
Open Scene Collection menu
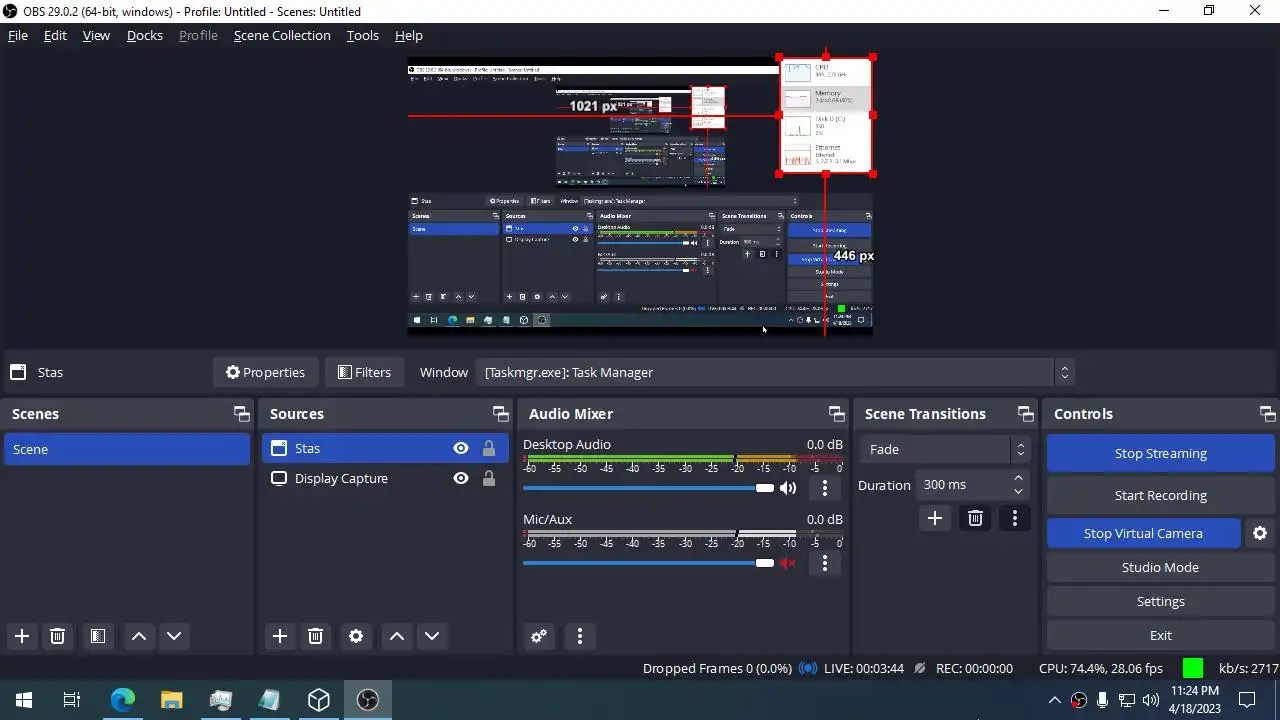click(x=282, y=35)
